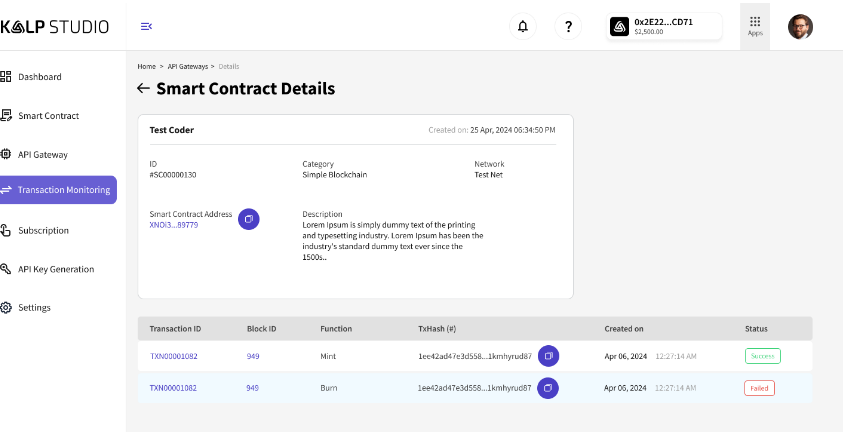The height and width of the screenshot is (432, 852).
Task: Open the Apps grid launcher
Action: pyautogui.click(x=754, y=25)
